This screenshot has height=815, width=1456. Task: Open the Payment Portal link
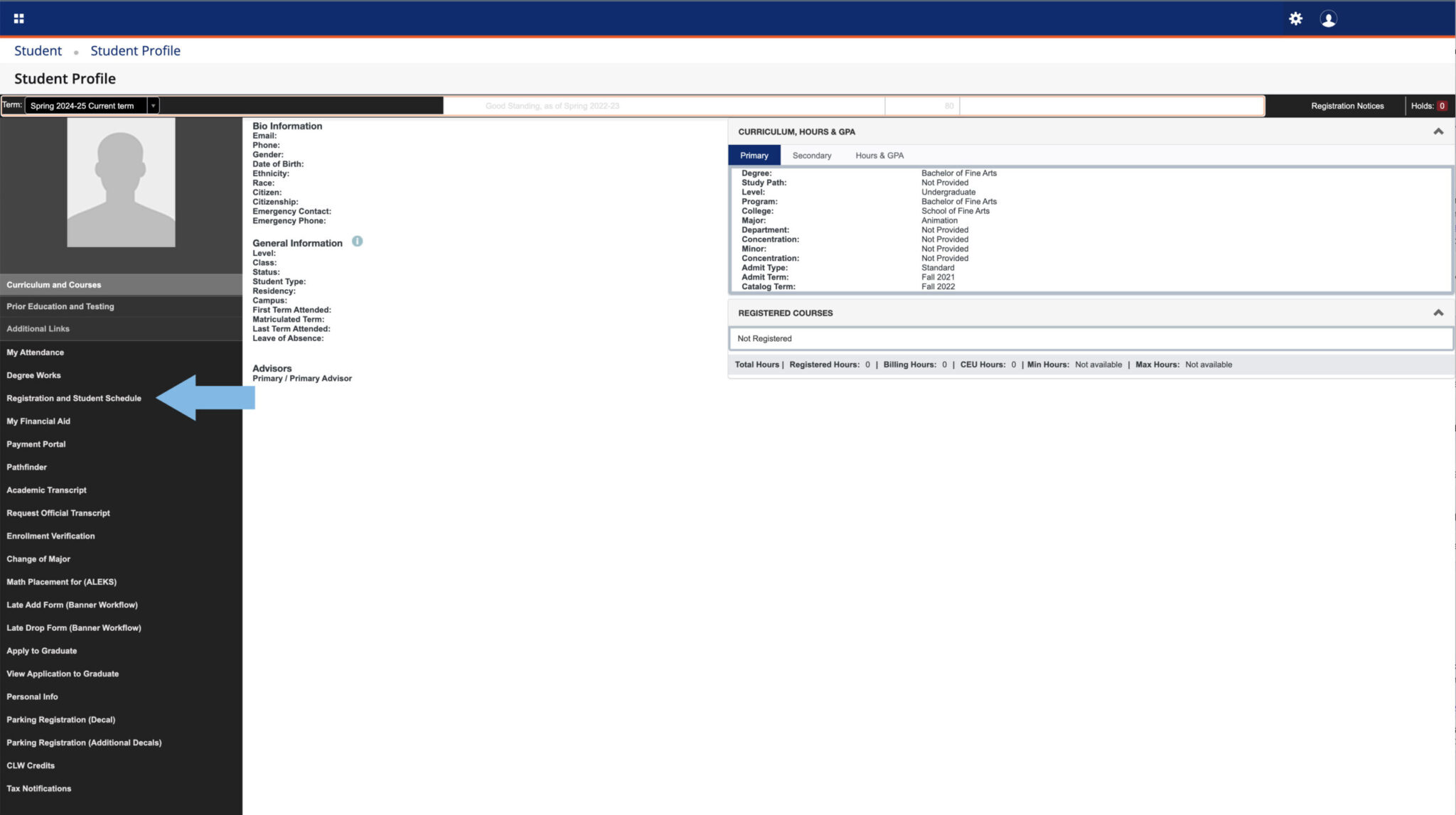point(36,444)
